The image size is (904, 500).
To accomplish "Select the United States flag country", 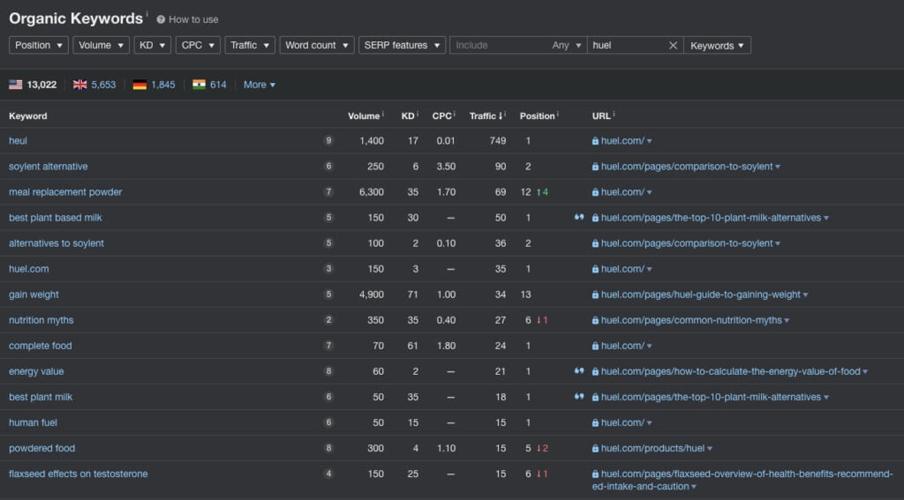I will (16, 85).
